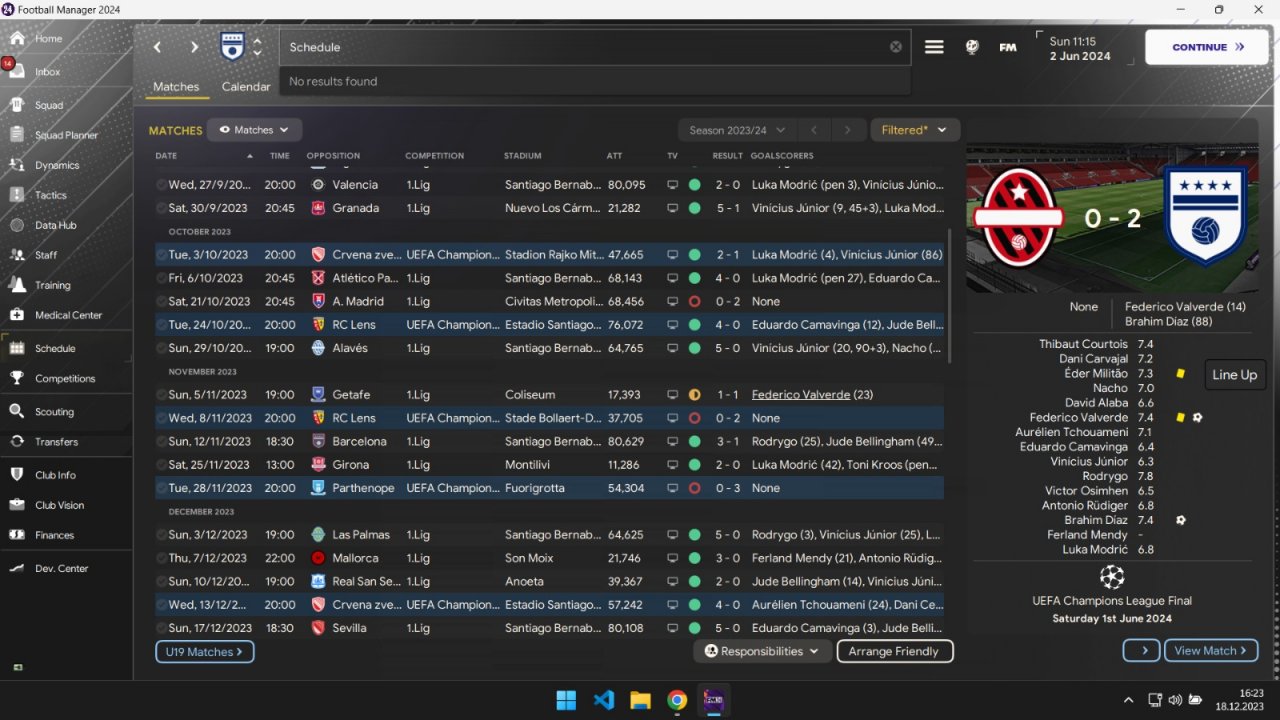
Task: Open Thibaut Courtois in the lineup list
Action: 1083,344
